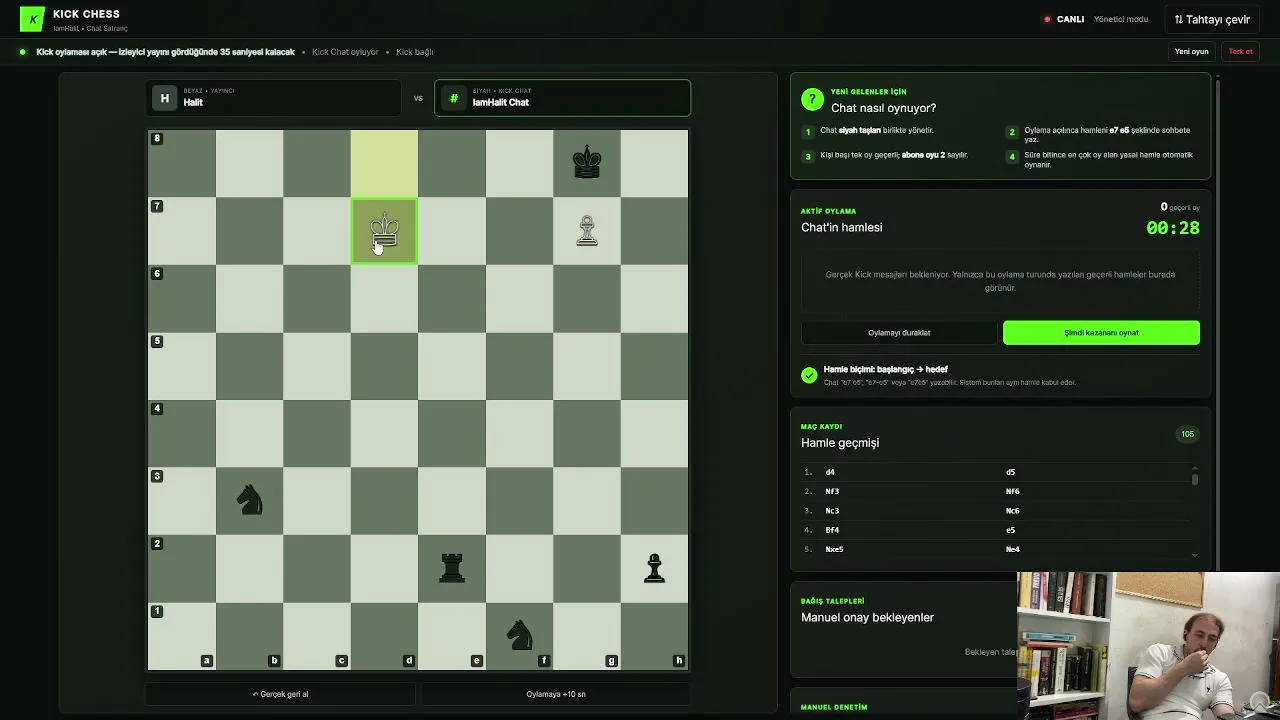Click the Chat nasıl oynuyor? heading
This screenshot has width=1280, height=720.
tap(884, 108)
